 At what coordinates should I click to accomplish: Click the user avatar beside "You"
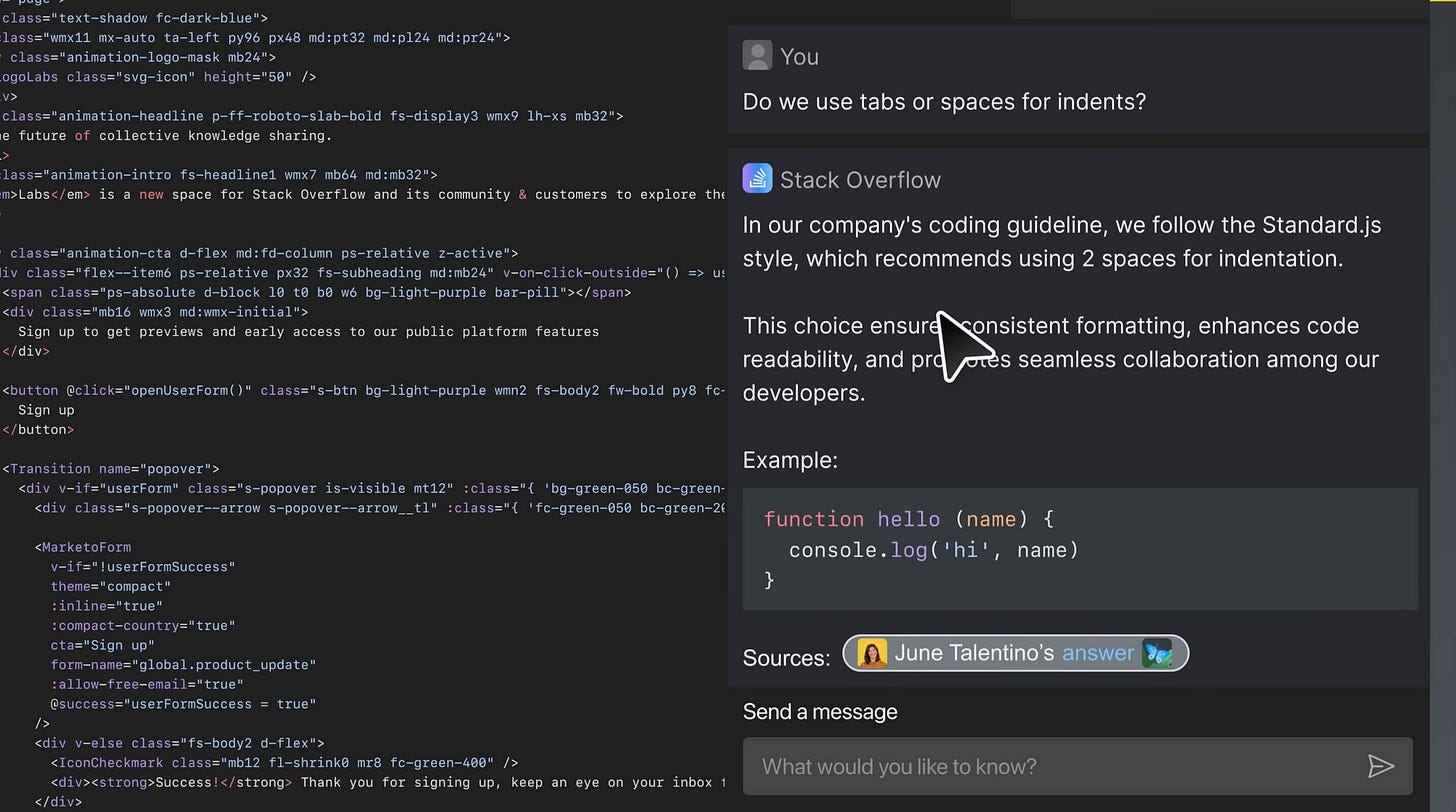[x=757, y=56]
